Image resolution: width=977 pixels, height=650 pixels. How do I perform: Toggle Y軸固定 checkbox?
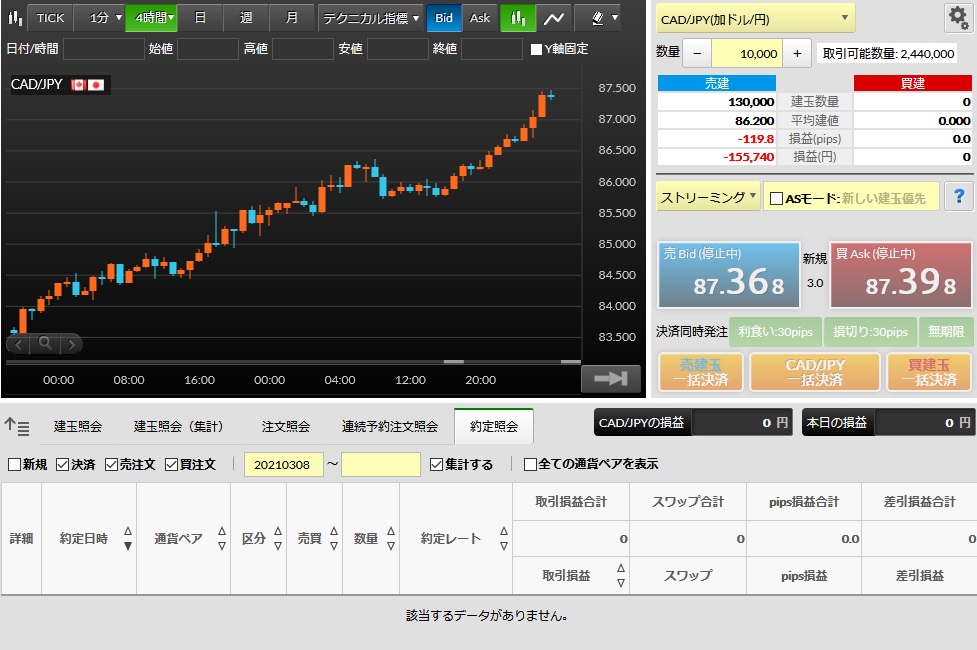[x=536, y=49]
